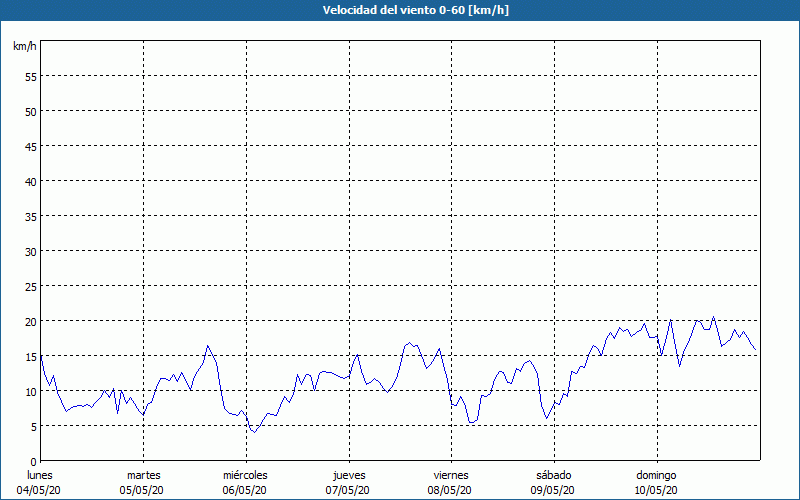Image resolution: width=800 pixels, height=500 pixels.
Task: Select the 0 value on the y-axis
Action: 34,462
